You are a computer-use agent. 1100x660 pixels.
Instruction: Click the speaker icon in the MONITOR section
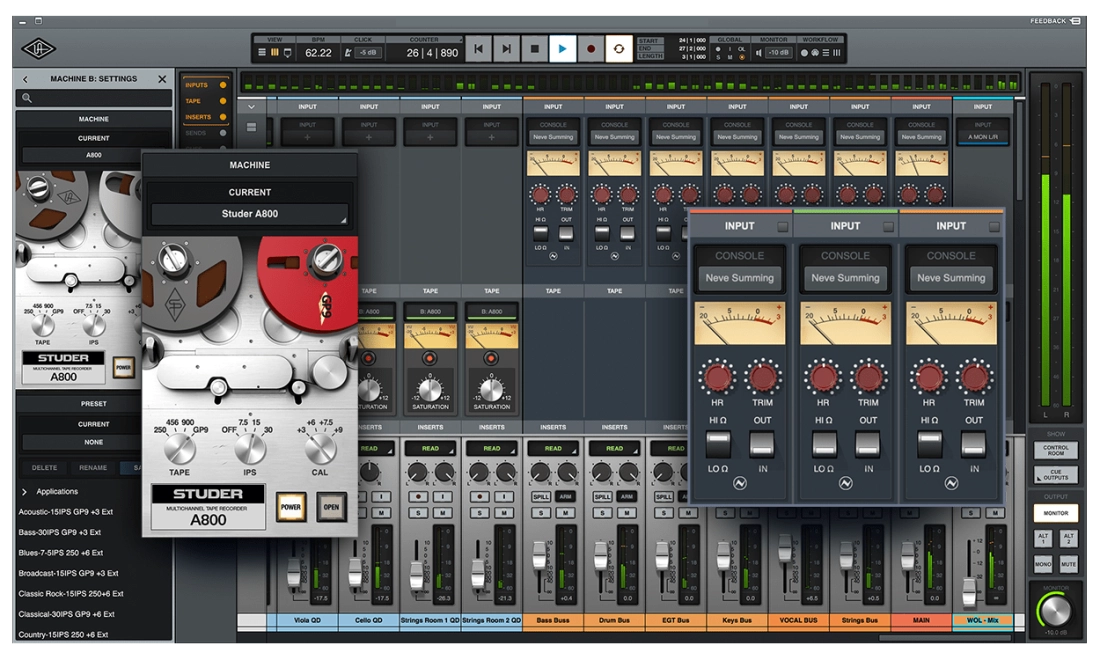coord(758,53)
